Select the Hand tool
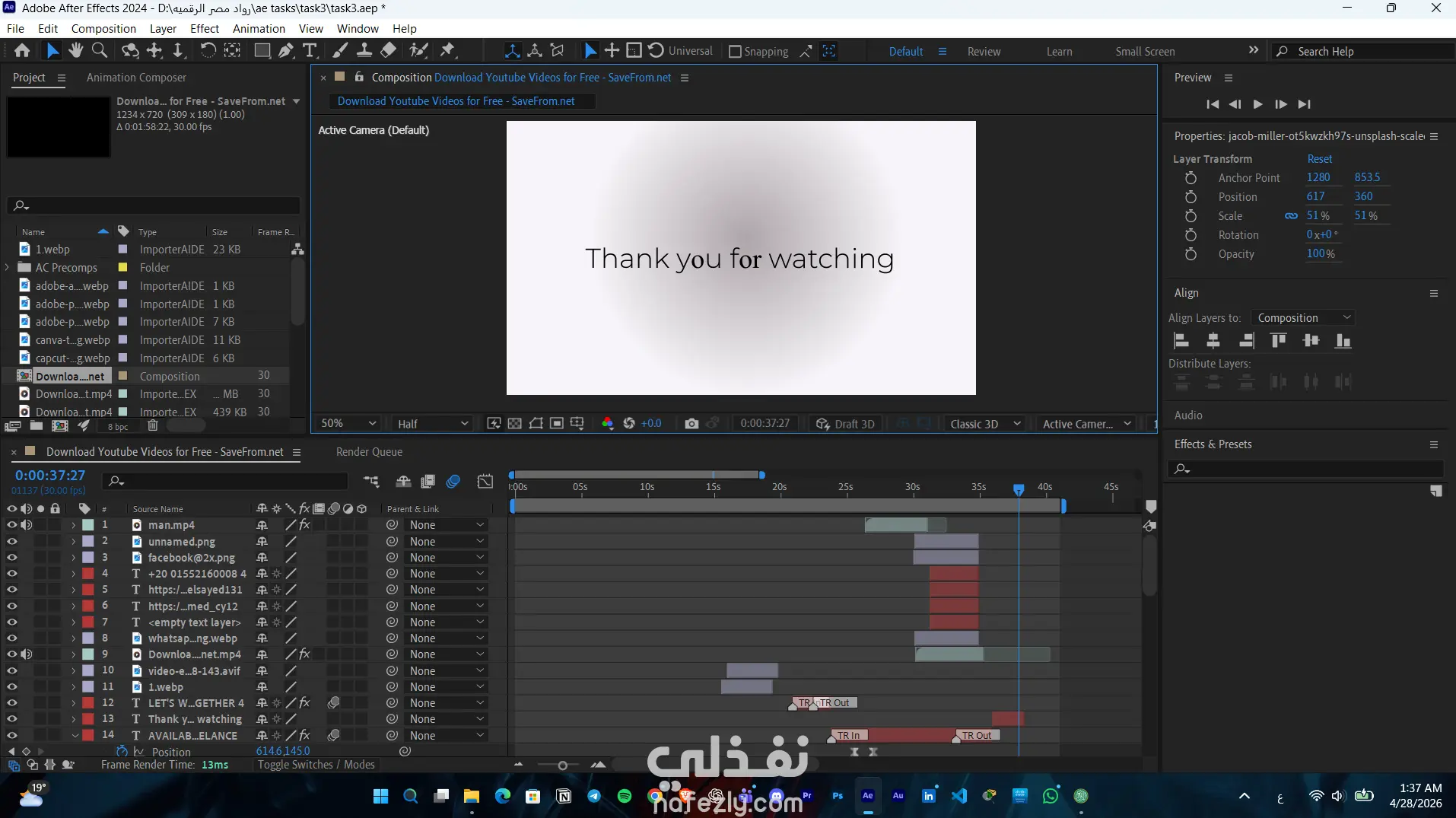The height and width of the screenshot is (818, 1456). click(x=75, y=51)
